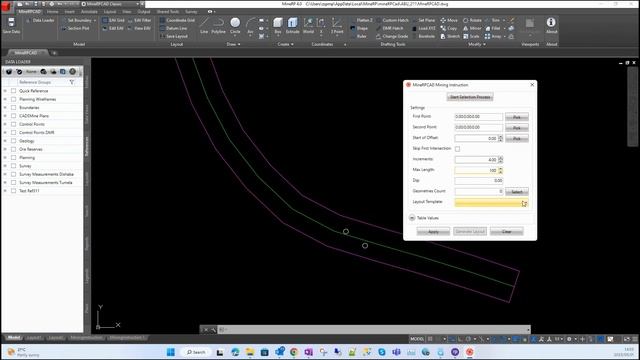Check the Quick Reference checkbox
Image resolution: width=640 pixels, height=360 pixels.
pos(13,91)
